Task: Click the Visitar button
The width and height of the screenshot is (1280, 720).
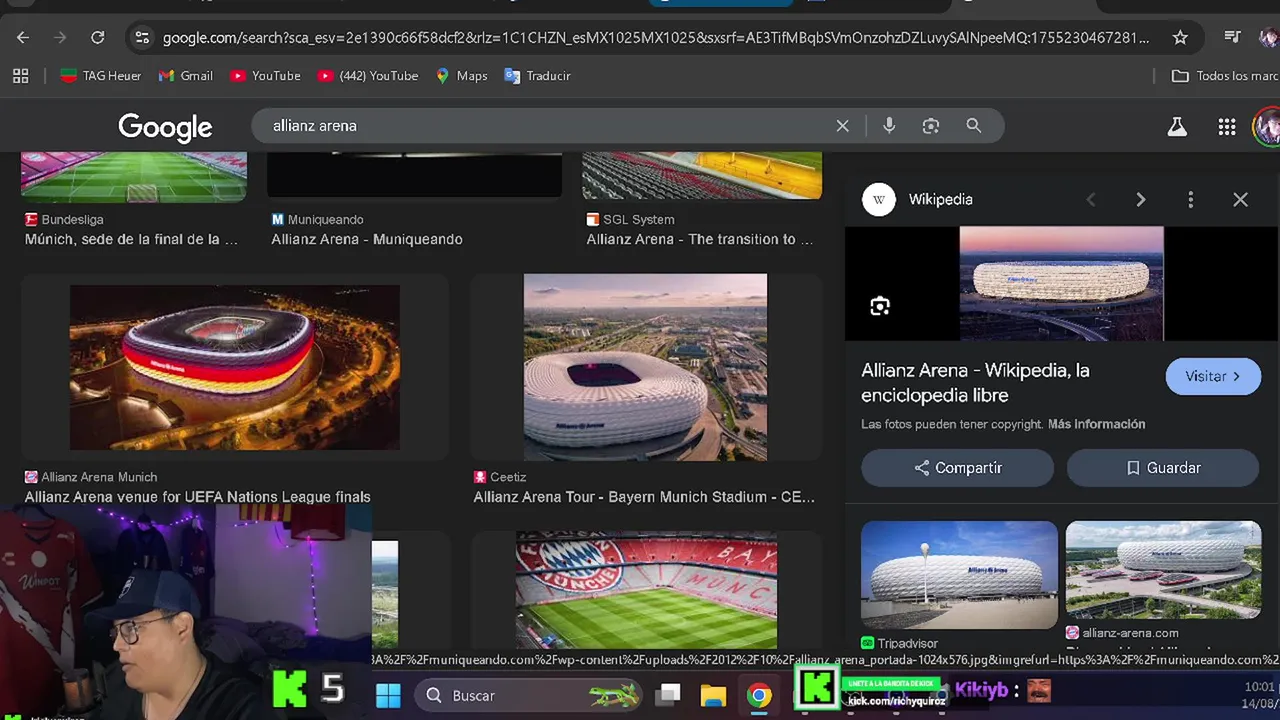Action: tap(1213, 376)
